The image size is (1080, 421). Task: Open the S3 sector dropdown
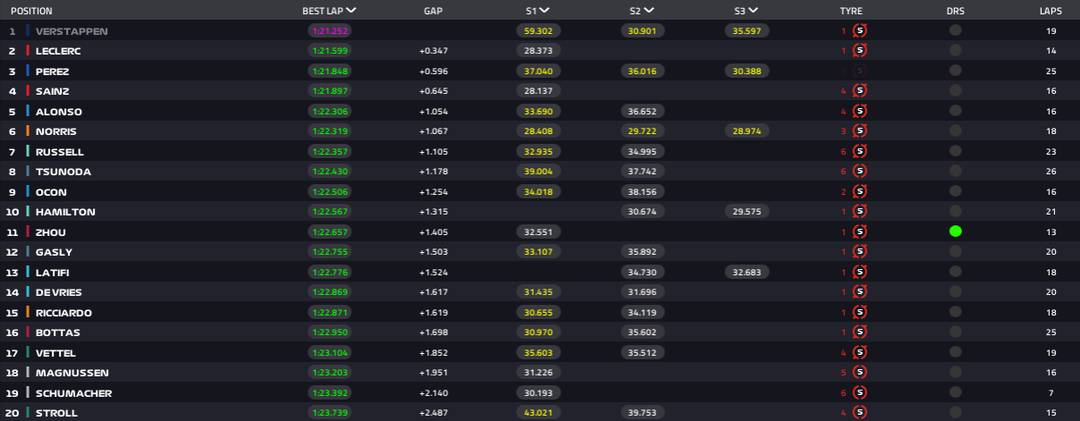pos(753,10)
